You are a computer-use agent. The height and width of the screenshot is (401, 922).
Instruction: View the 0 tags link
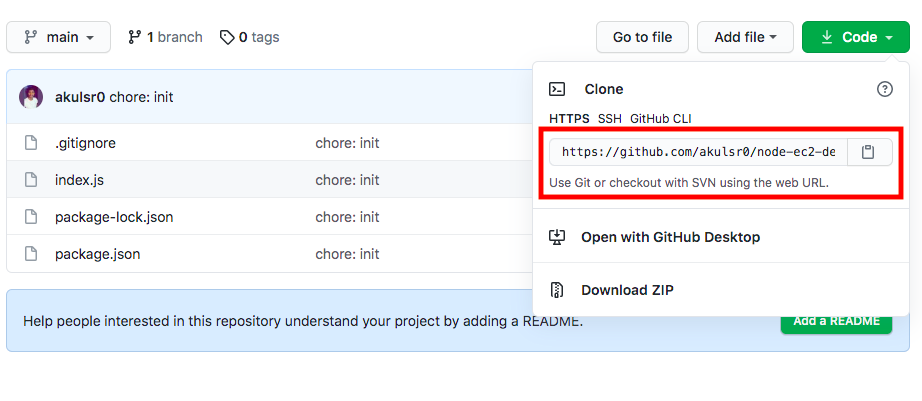(249, 37)
